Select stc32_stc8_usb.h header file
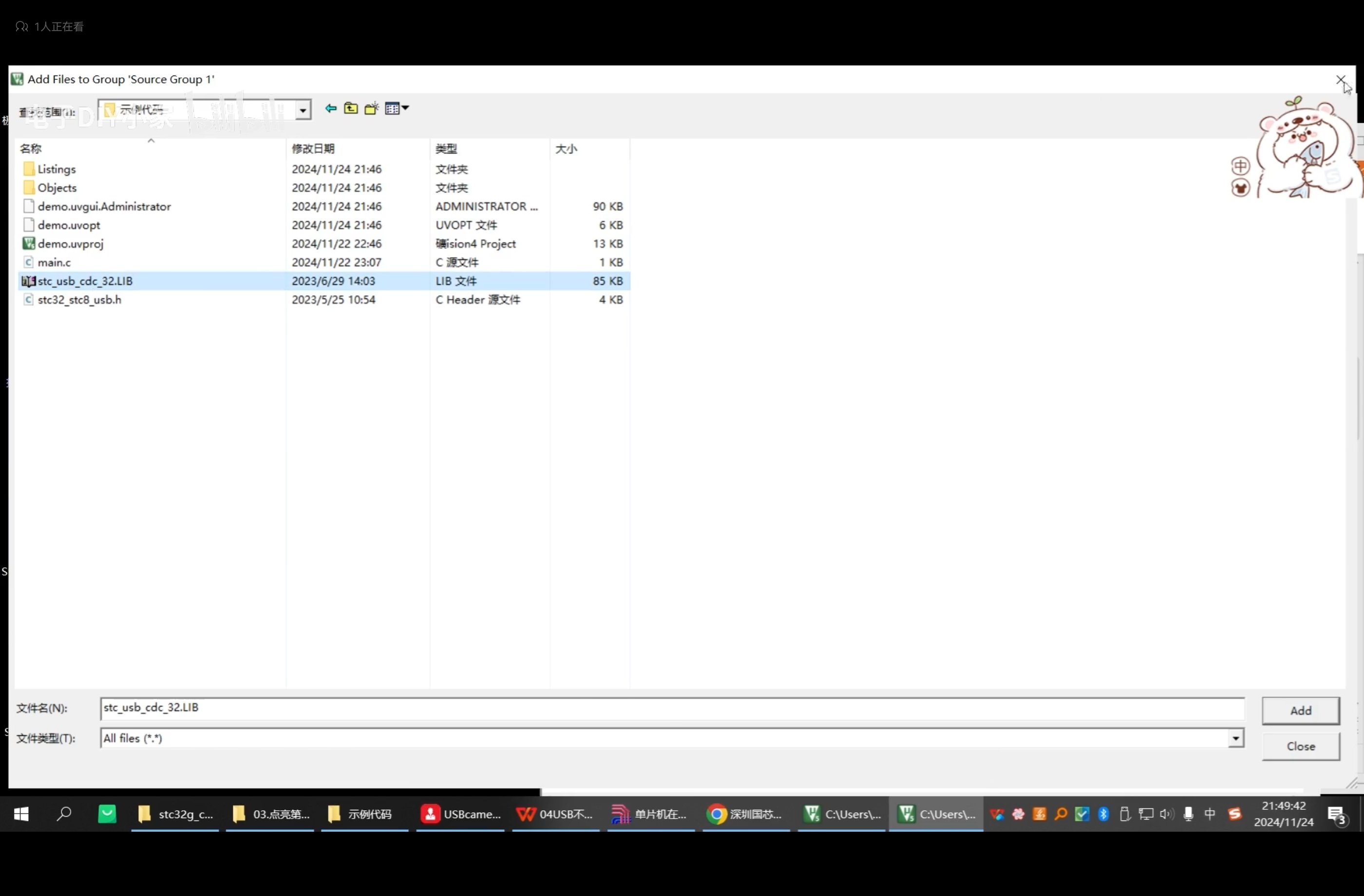 click(x=79, y=299)
